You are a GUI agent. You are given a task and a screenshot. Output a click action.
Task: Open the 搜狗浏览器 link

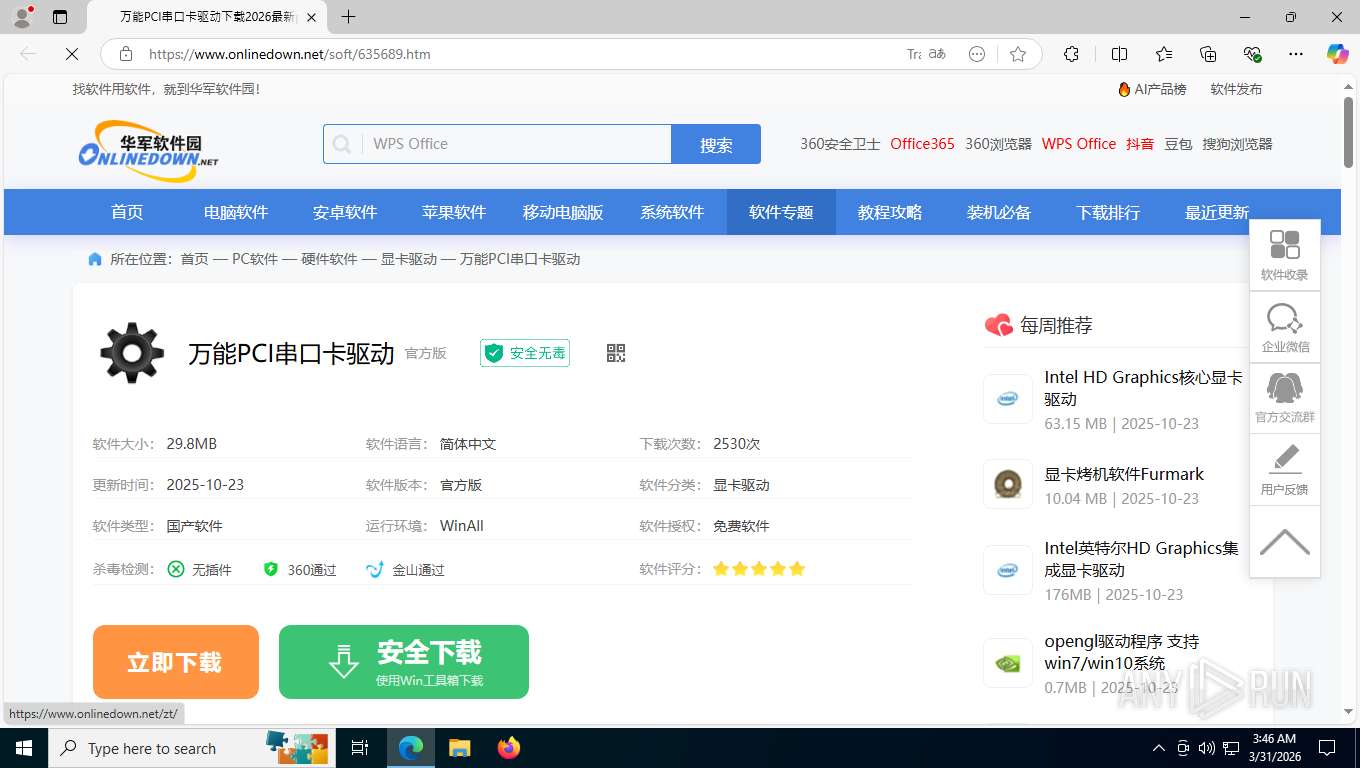[1237, 144]
